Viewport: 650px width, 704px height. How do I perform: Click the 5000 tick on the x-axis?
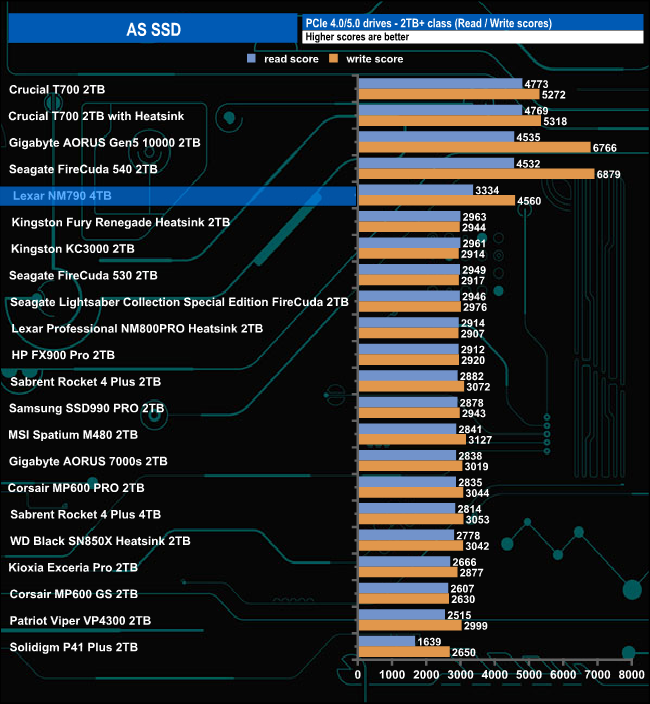click(x=529, y=674)
